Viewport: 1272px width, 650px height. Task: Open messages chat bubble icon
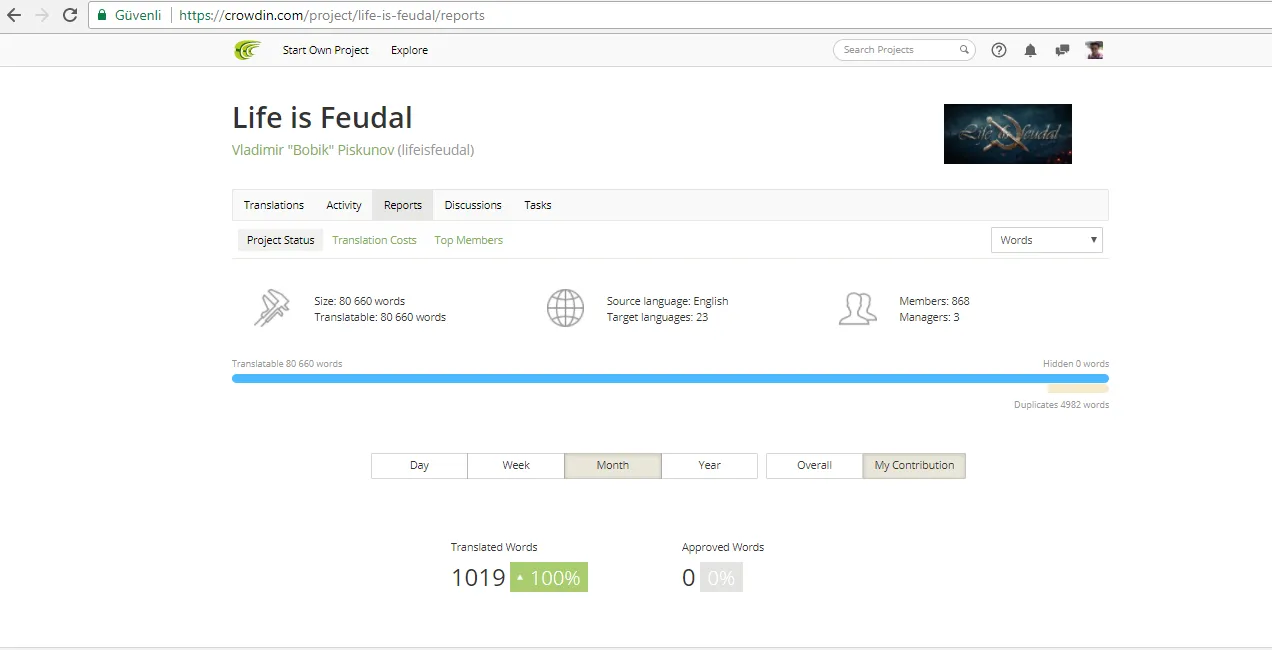click(x=1062, y=50)
